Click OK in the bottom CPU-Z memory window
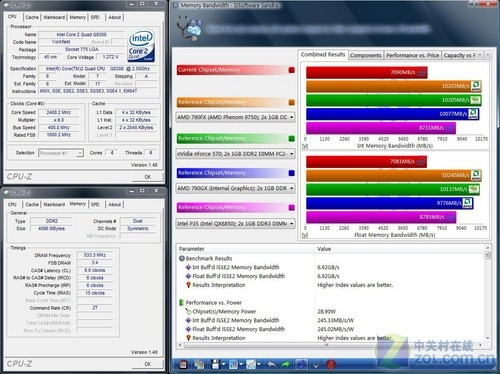This screenshot has height=374, width=500. pos(148,364)
